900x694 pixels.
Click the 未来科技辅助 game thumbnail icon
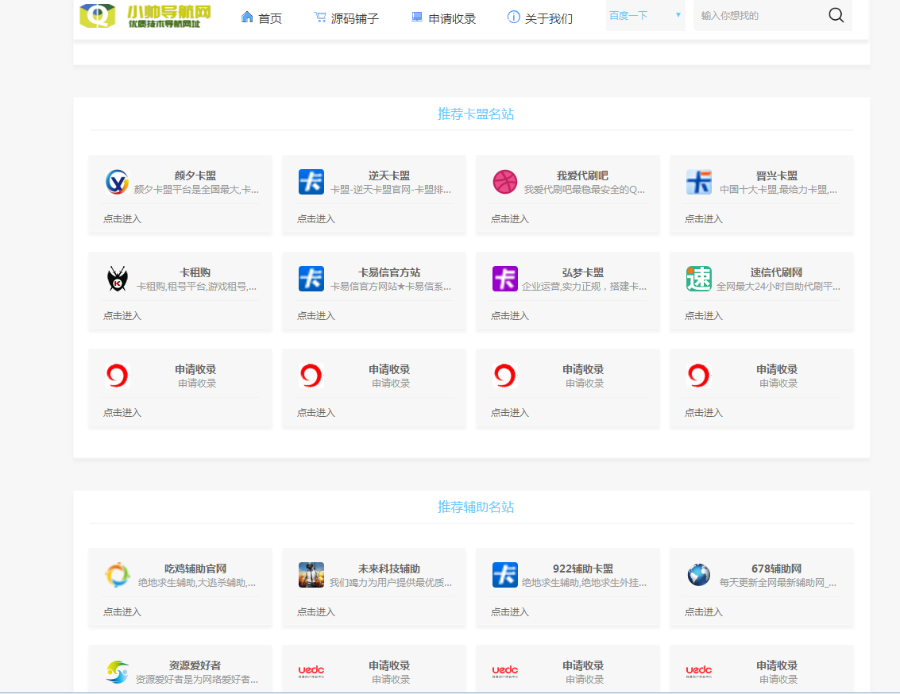tap(311, 575)
